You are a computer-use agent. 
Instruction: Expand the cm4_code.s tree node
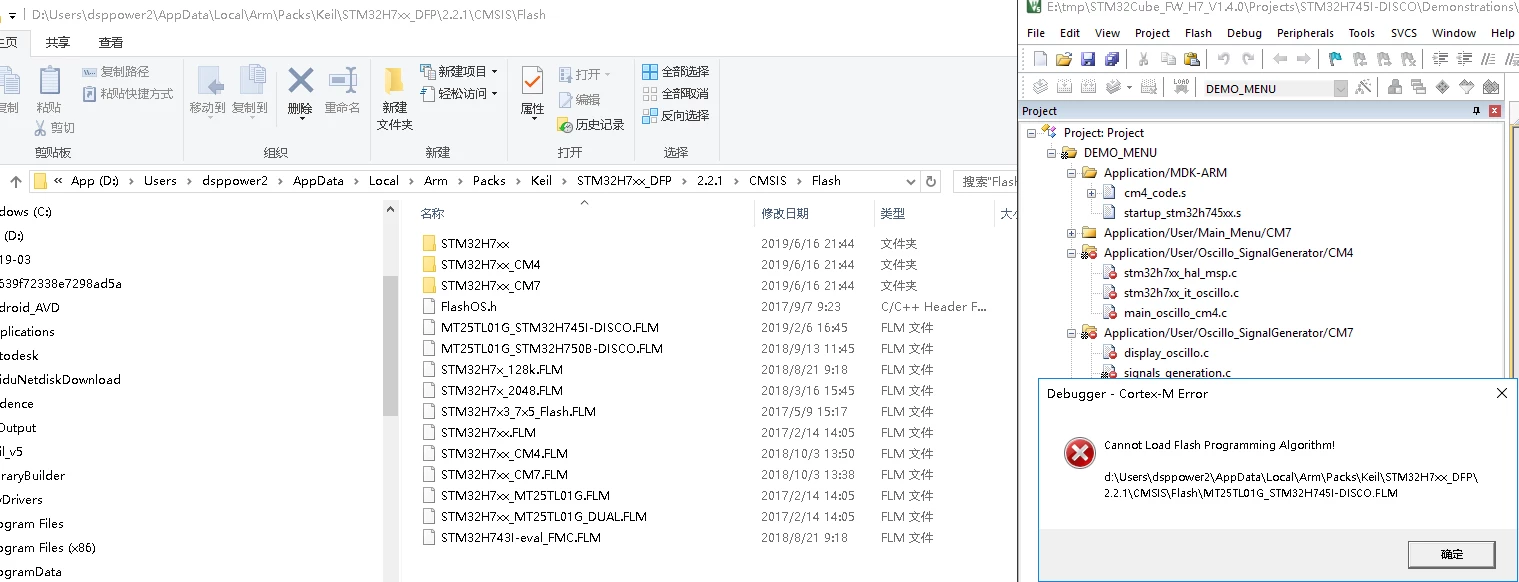pyautogui.click(x=1091, y=193)
